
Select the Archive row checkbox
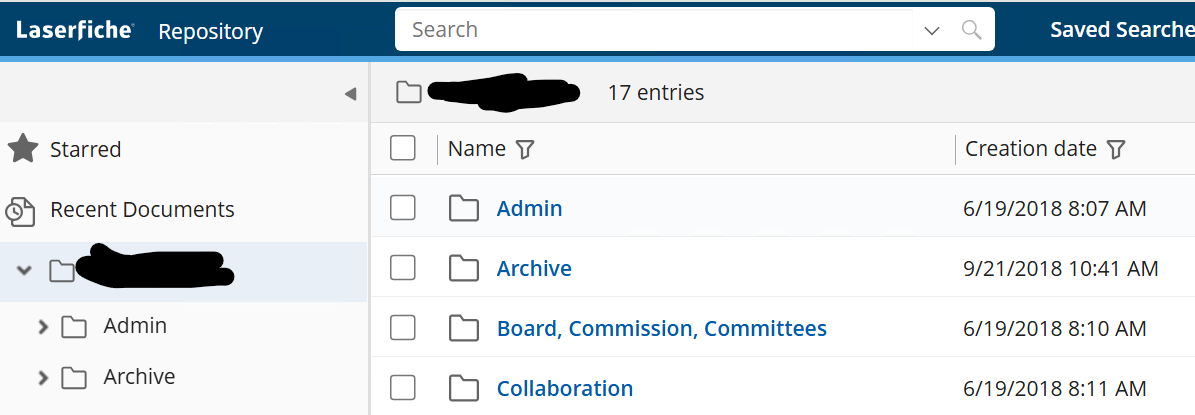click(403, 269)
